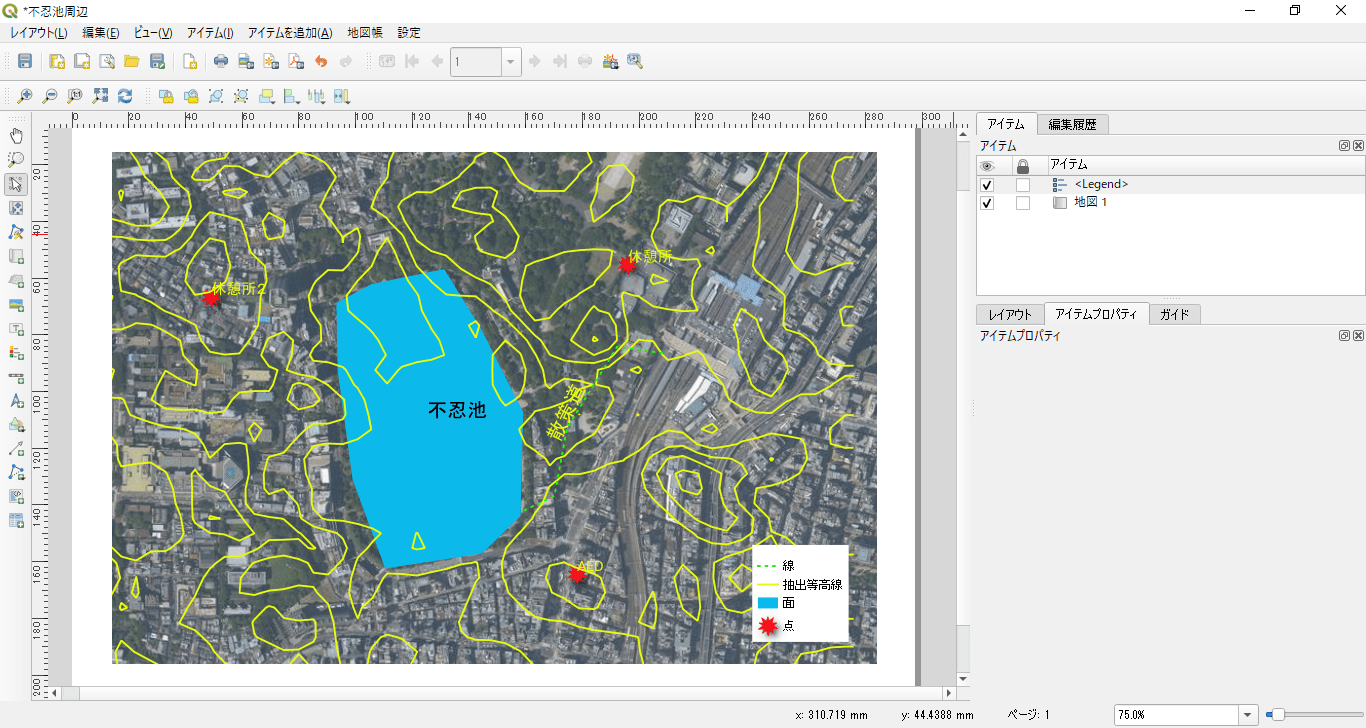This screenshot has width=1366, height=728.
Task: Switch to レイアウト properties tab
Action: click(x=1010, y=314)
